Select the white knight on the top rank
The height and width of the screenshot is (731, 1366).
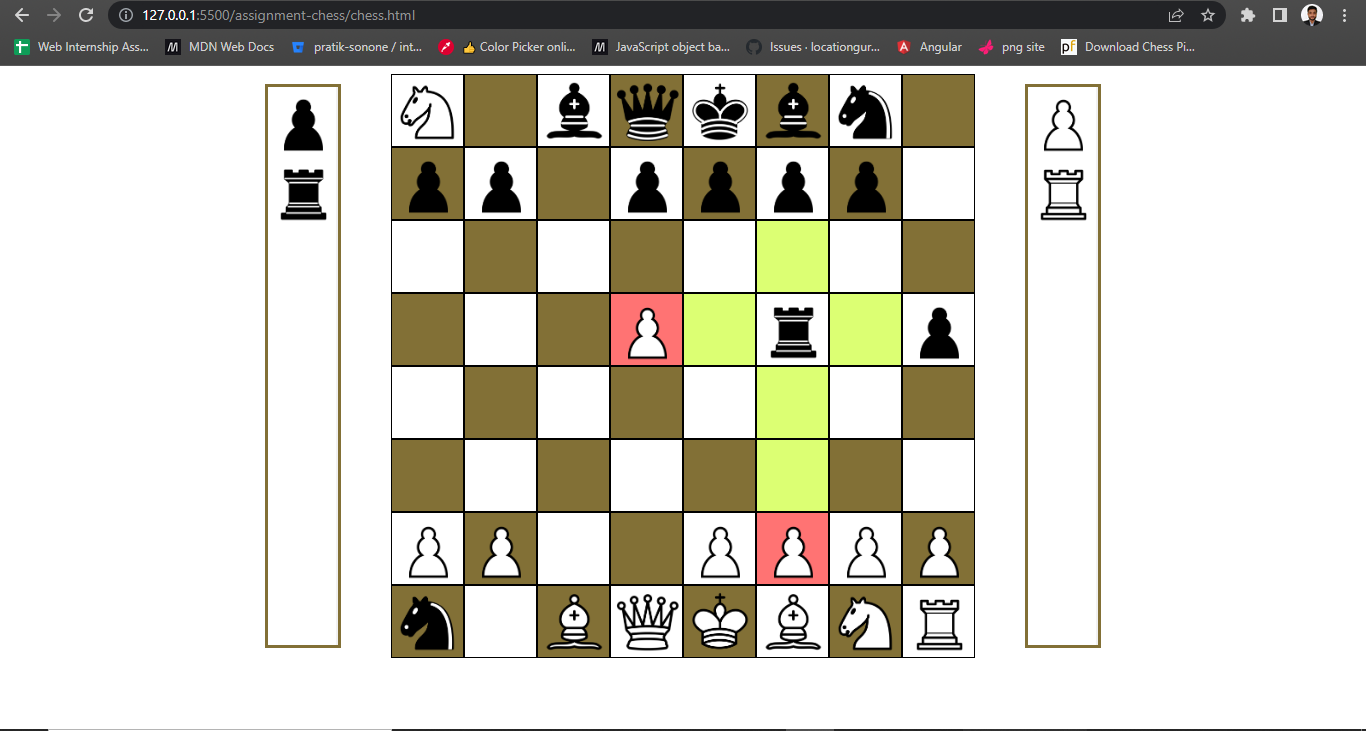pos(427,110)
